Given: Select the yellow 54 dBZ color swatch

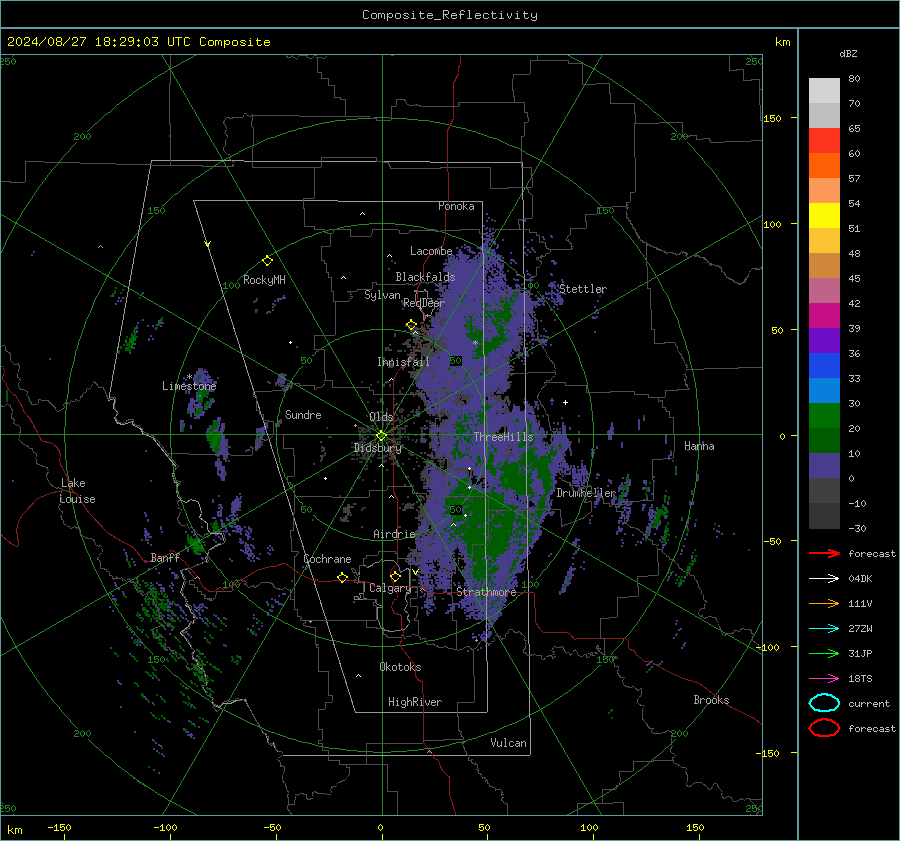Looking at the screenshot, I should click(x=824, y=216).
